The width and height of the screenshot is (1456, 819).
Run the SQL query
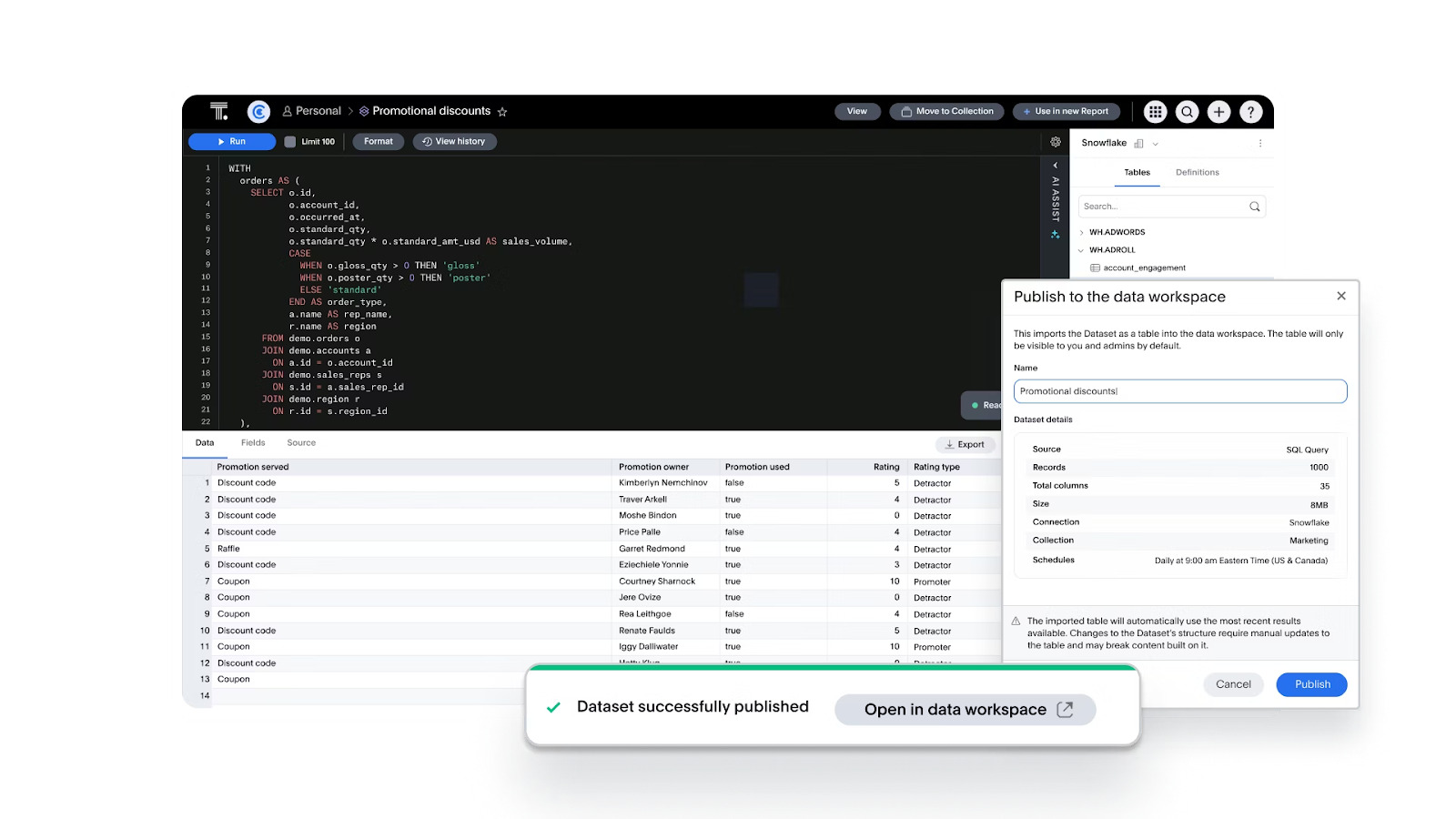(x=232, y=142)
